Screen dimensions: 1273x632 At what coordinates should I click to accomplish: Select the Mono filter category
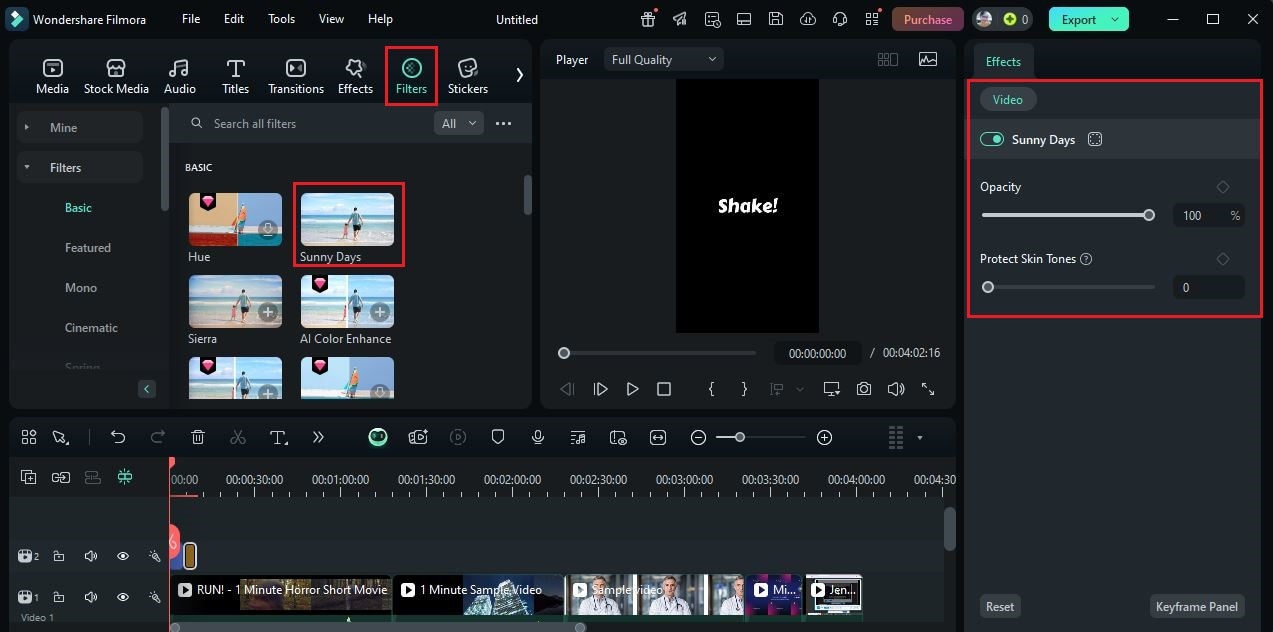(x=81, y=288)
